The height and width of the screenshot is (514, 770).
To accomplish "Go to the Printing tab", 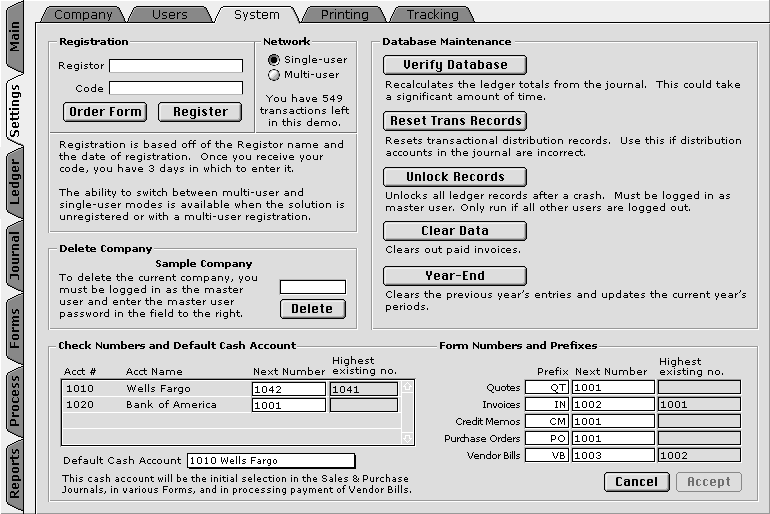I will (344, 14).
